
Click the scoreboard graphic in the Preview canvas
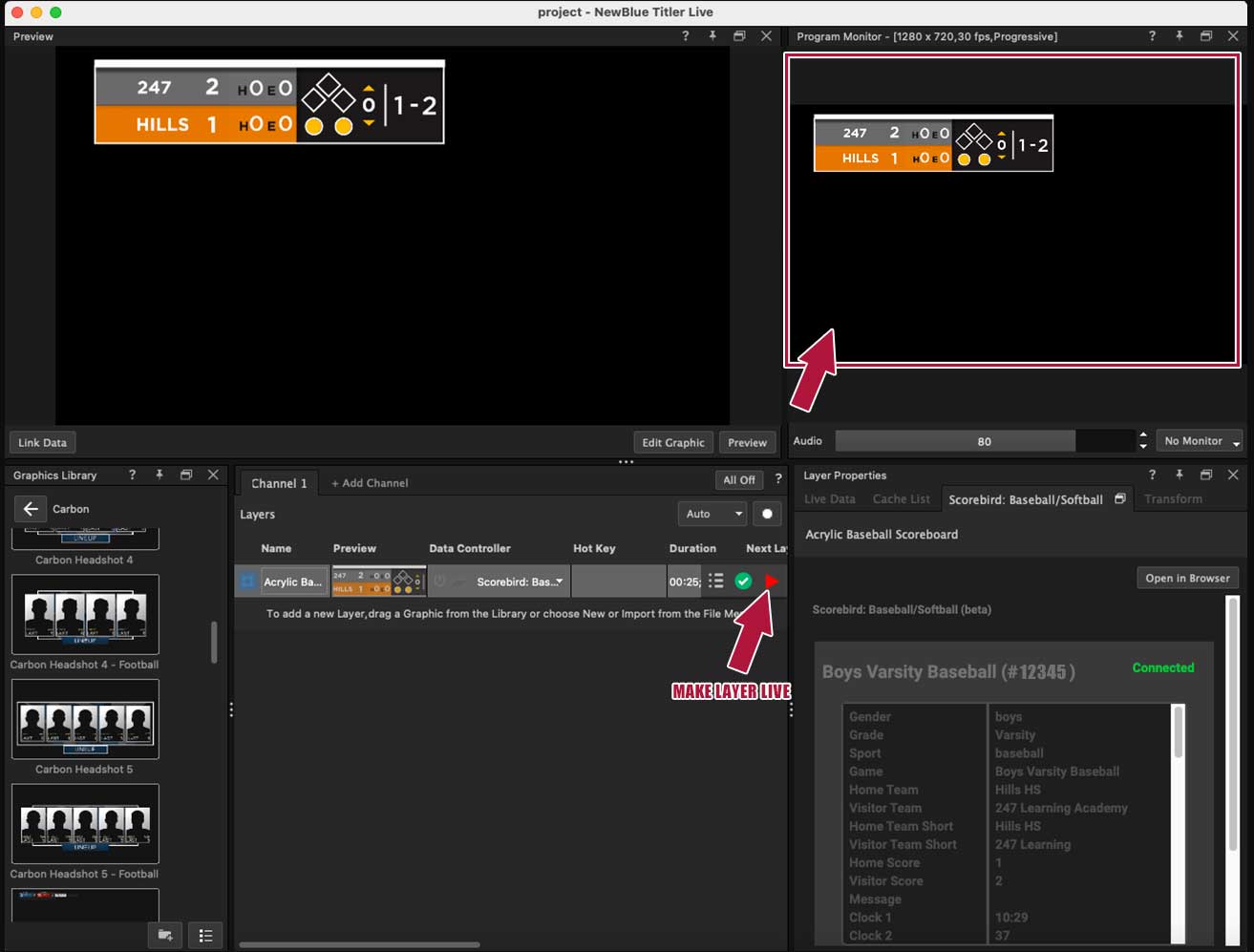click(x=269, y=102)
